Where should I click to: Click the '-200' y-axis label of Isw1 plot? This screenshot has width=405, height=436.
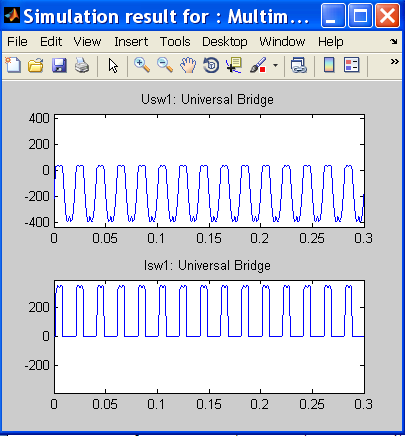[37, 366]
